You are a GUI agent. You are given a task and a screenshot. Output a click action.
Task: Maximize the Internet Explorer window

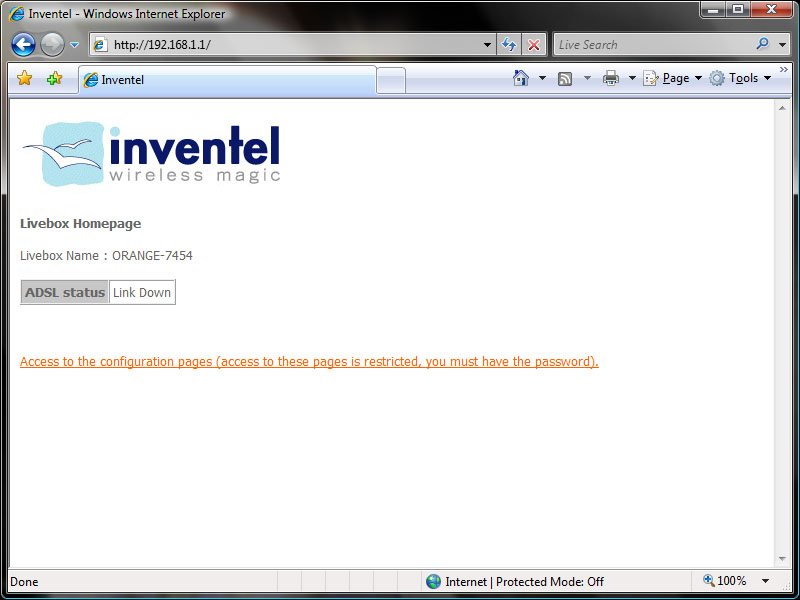pyautogui.click(x=738, y=10)
